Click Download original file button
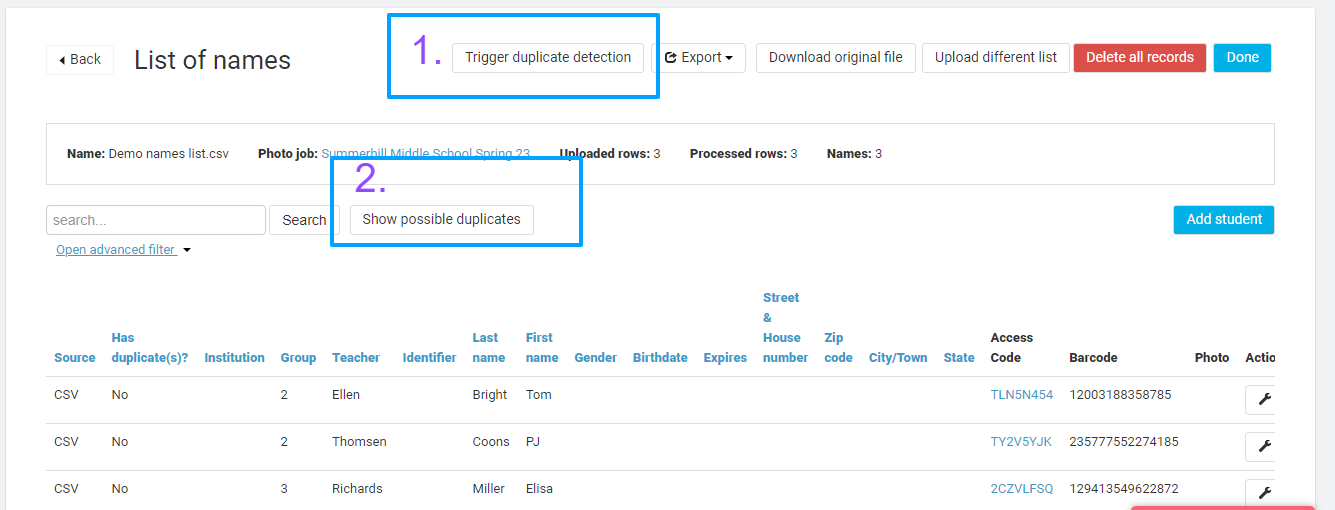The height and width of the screenshot is (510, 1335). coord(836,57)
